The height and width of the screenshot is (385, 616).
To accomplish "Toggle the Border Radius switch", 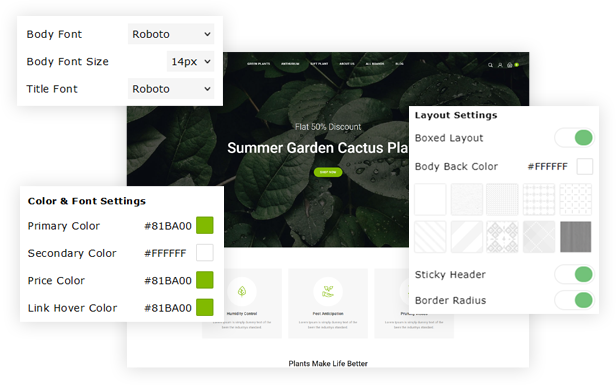I will click(x=574, y=300).
